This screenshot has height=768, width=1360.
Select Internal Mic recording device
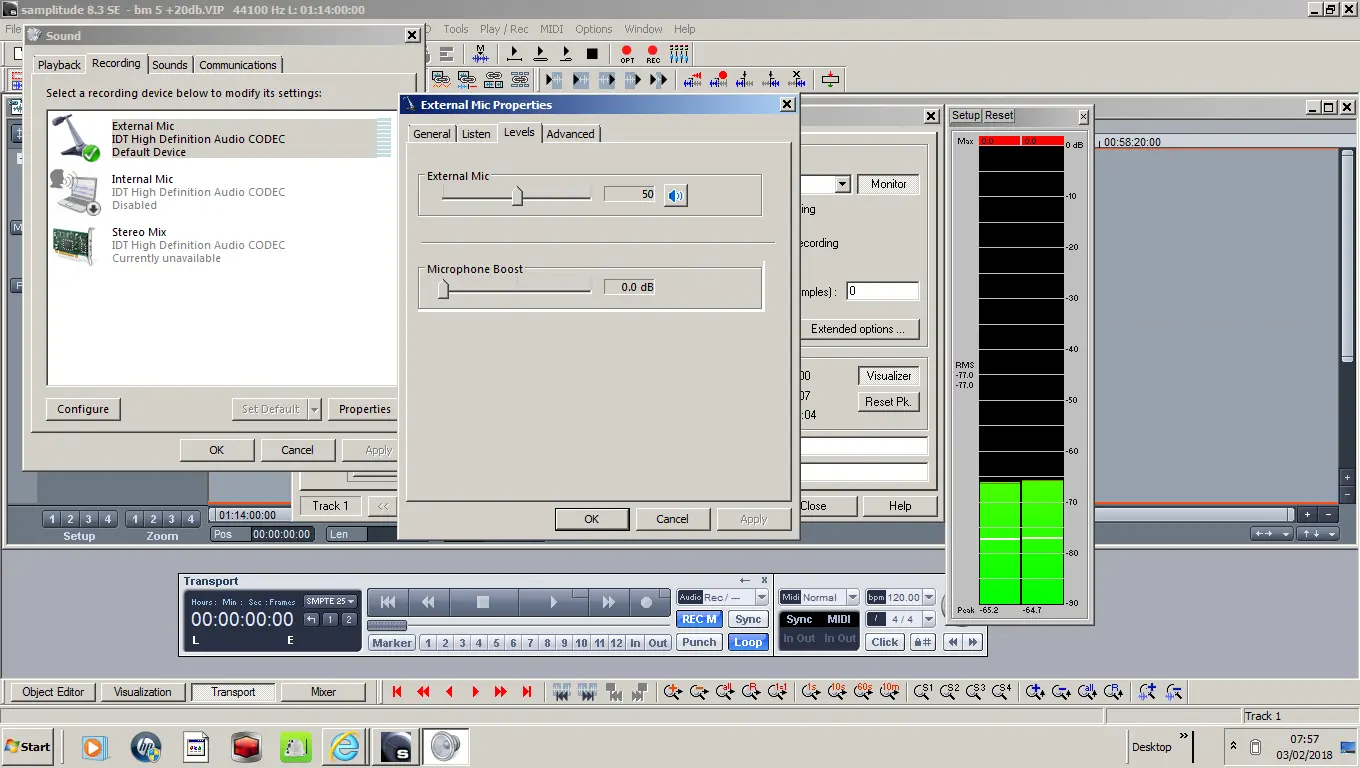click(x=143, y=192)
